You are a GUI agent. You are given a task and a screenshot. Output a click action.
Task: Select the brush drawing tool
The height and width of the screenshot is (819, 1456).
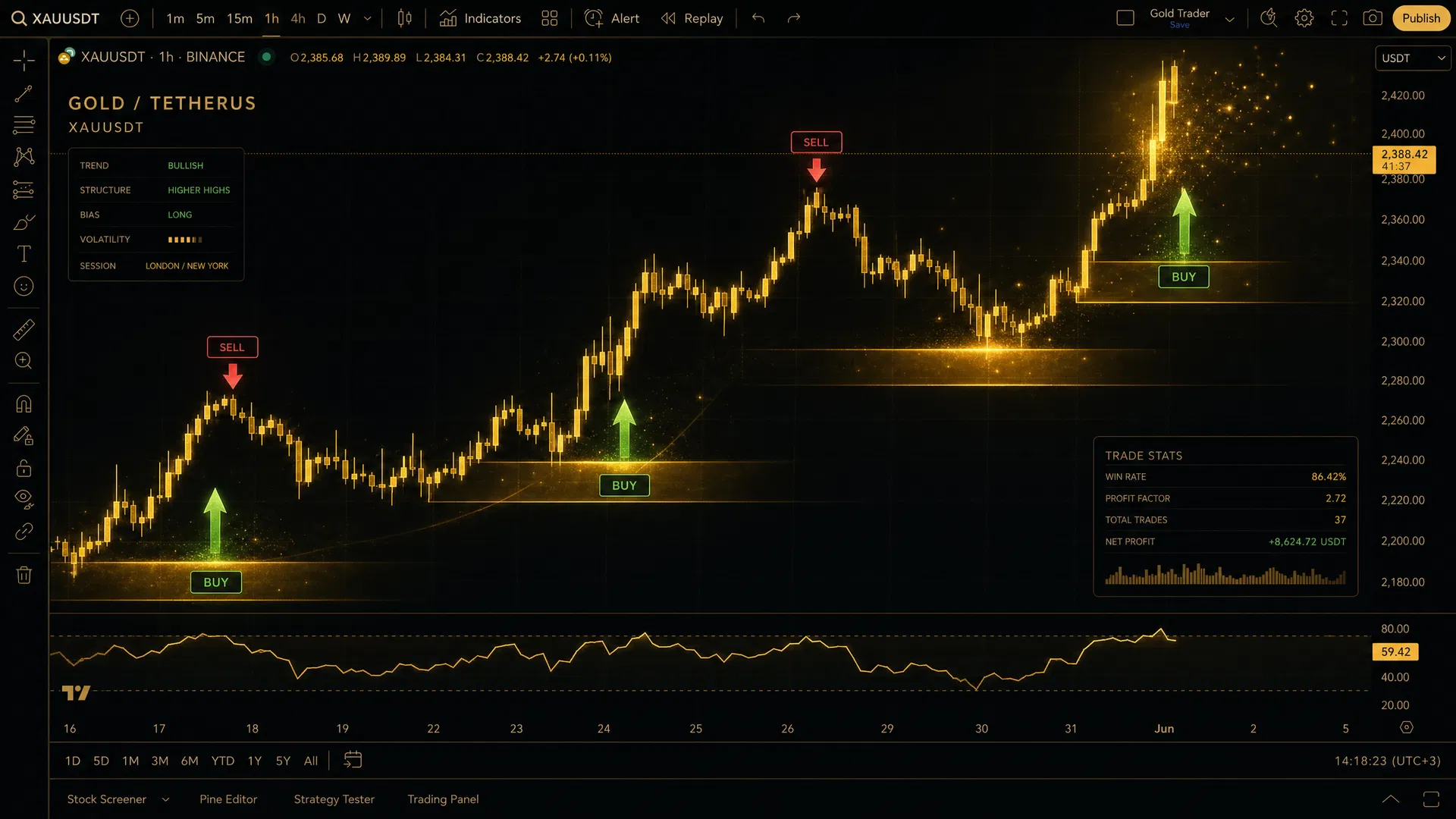[24, 222]
